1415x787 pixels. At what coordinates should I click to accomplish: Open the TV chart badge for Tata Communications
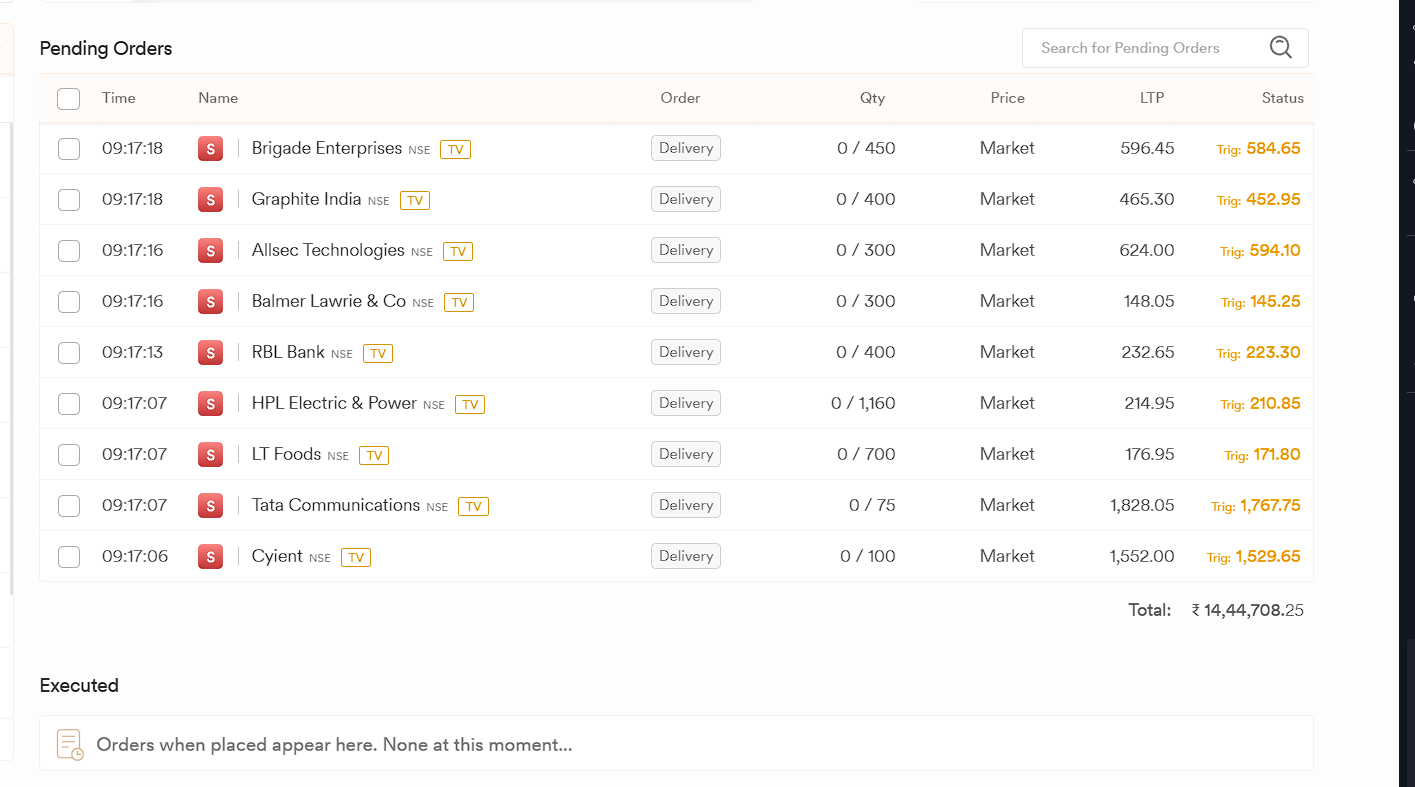tap(473, 507)
